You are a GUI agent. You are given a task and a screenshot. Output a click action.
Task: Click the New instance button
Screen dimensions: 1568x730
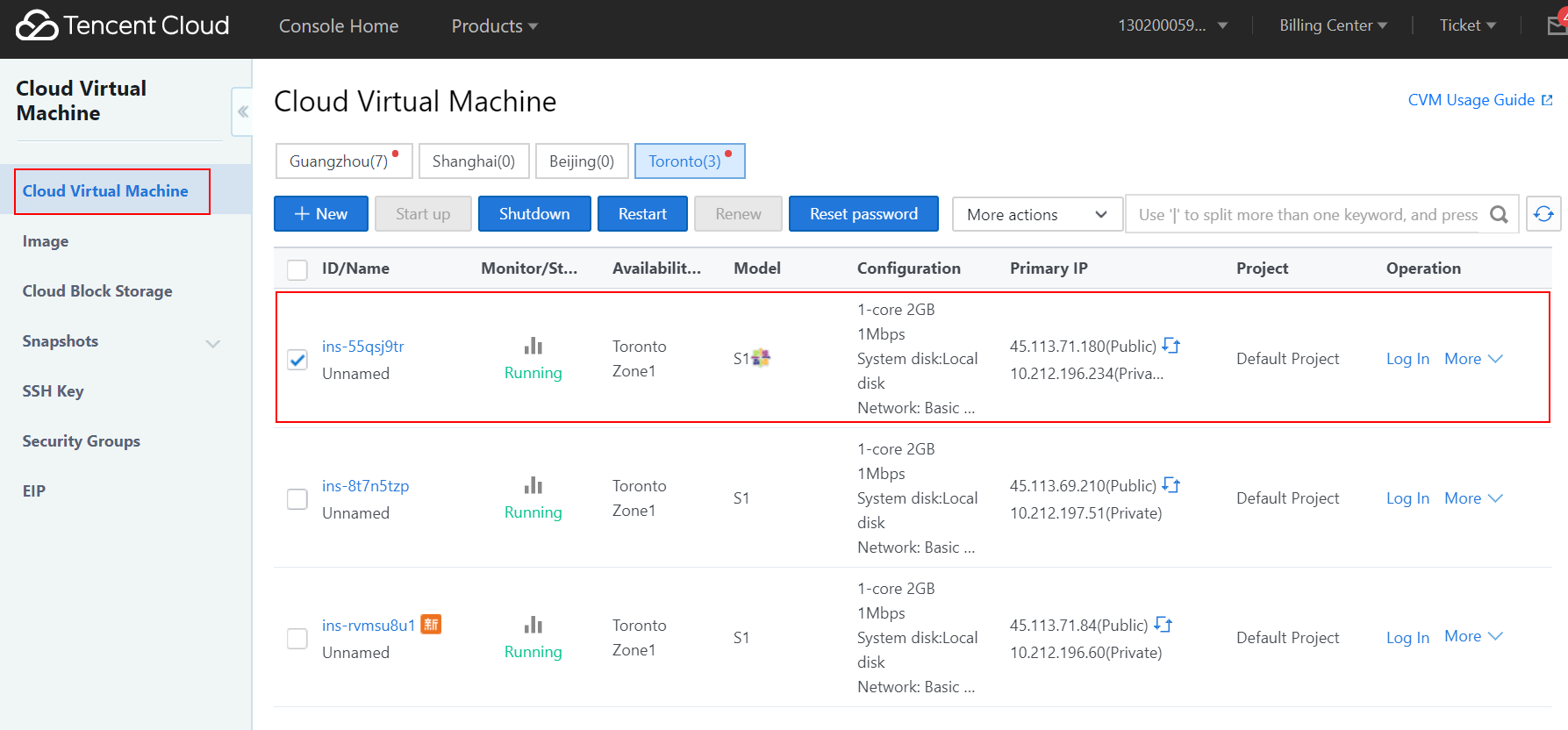pyautogui.click(x=321, y=214)
